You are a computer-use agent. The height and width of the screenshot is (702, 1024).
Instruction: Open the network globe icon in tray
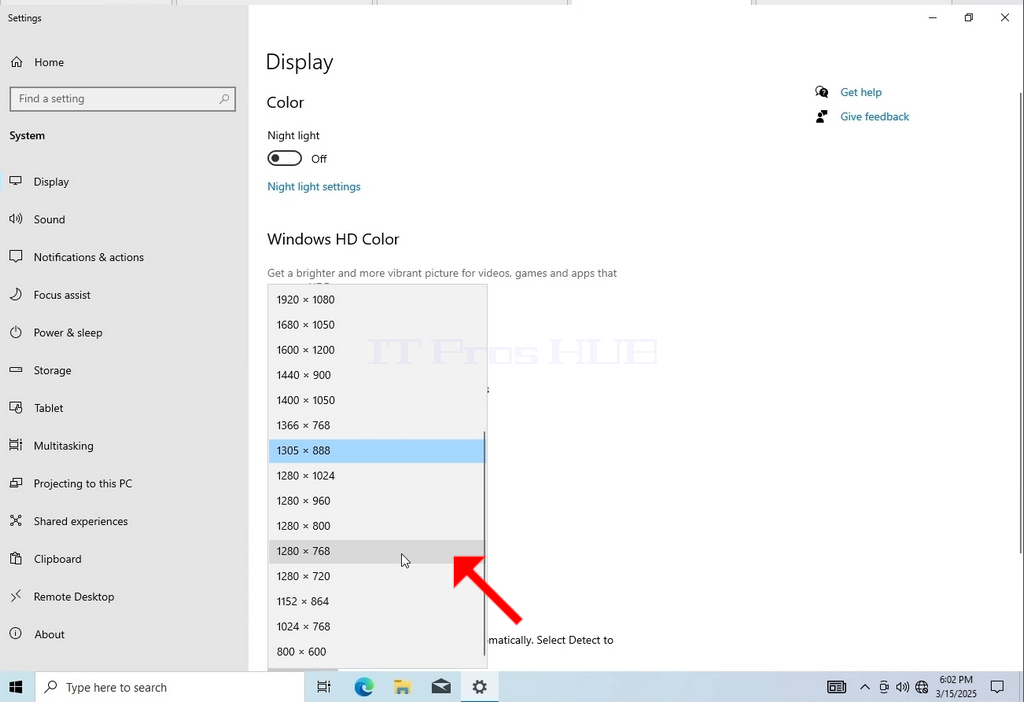click(921, 687)
